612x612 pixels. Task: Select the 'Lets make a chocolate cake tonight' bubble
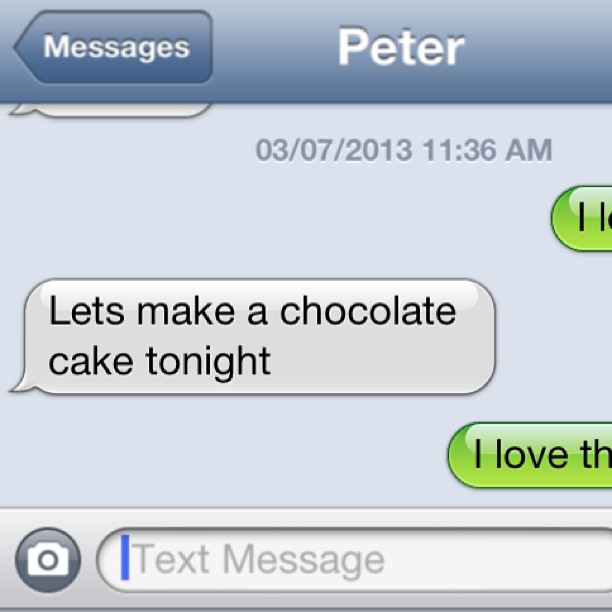[254, 336]
